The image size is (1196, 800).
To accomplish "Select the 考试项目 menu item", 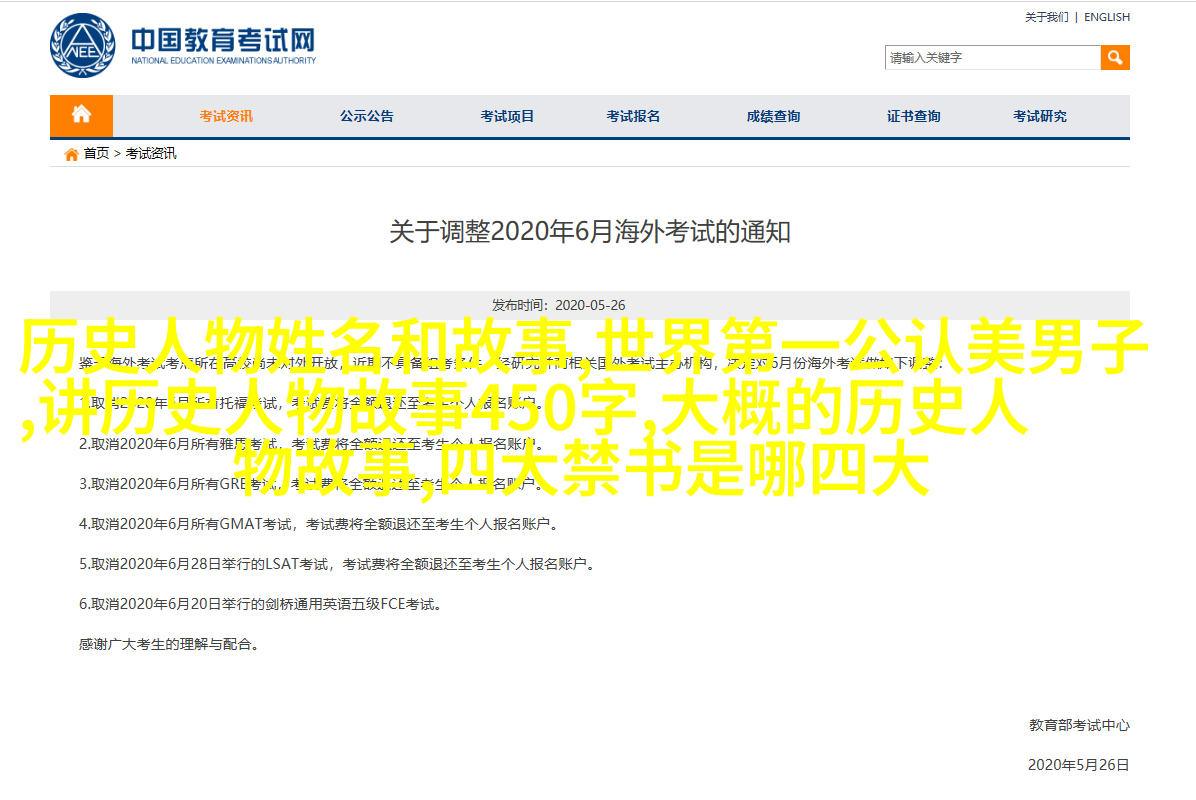I will click(x=507, y=116).
